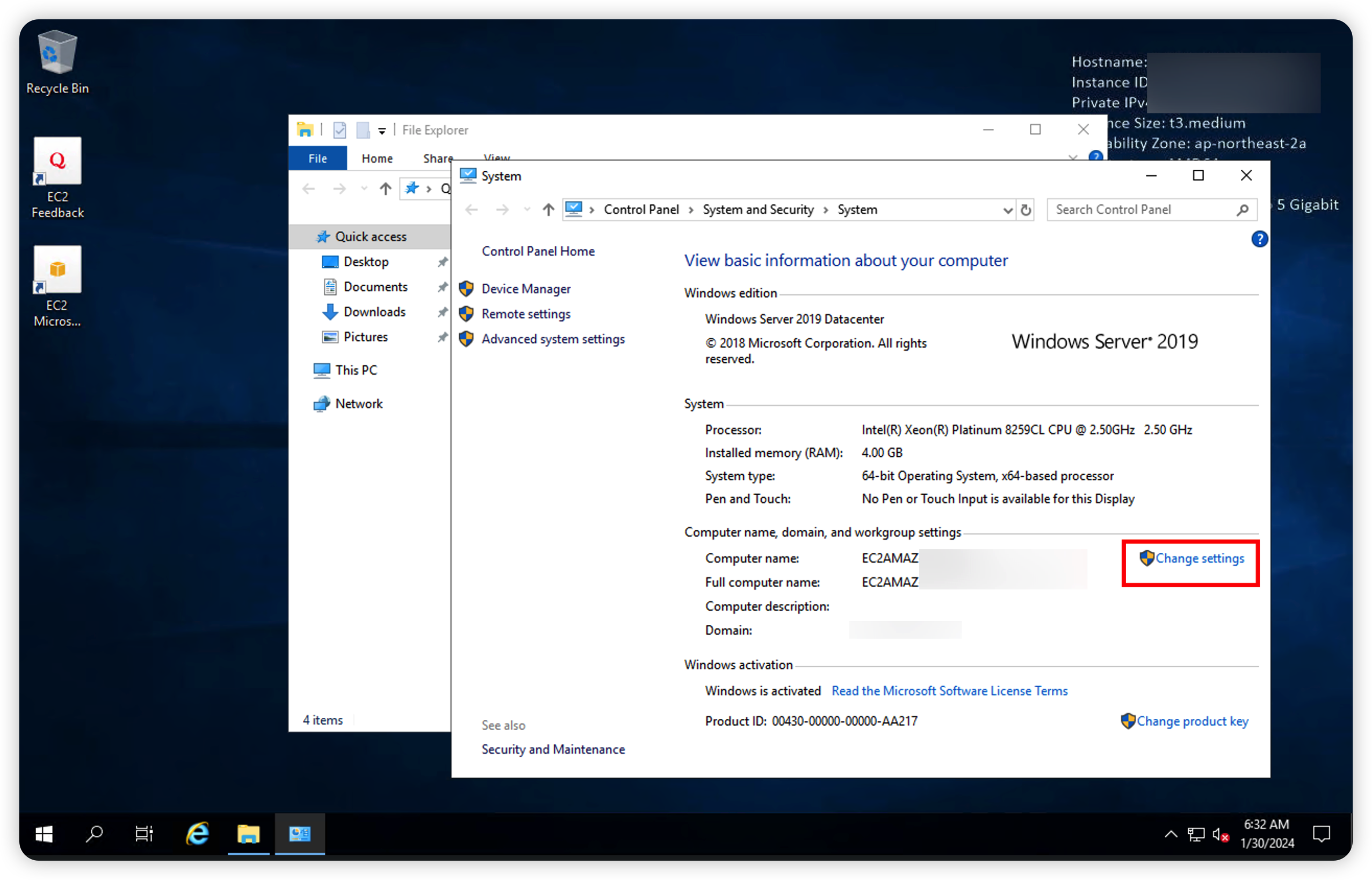The width and height of the screenshot is (1372, 880).
Task: Open the recent locations dropdown arrow
Action: pyautogui.click(x=527, y=210)
